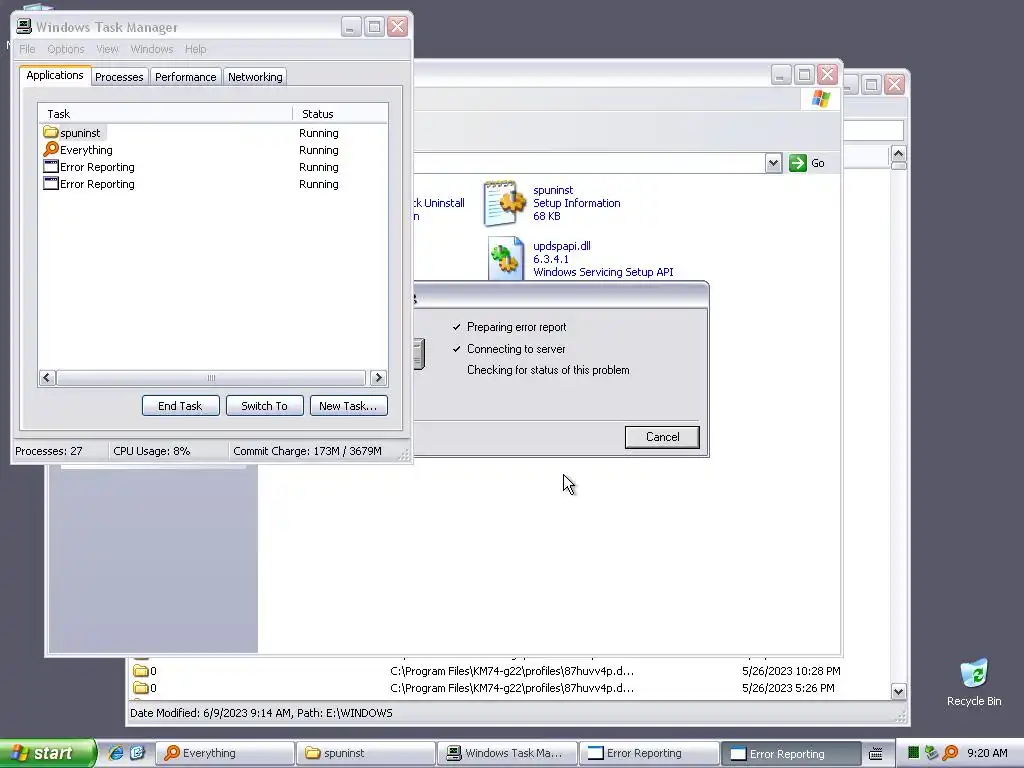Click Everything status bar path text

[x=261, y=713]
